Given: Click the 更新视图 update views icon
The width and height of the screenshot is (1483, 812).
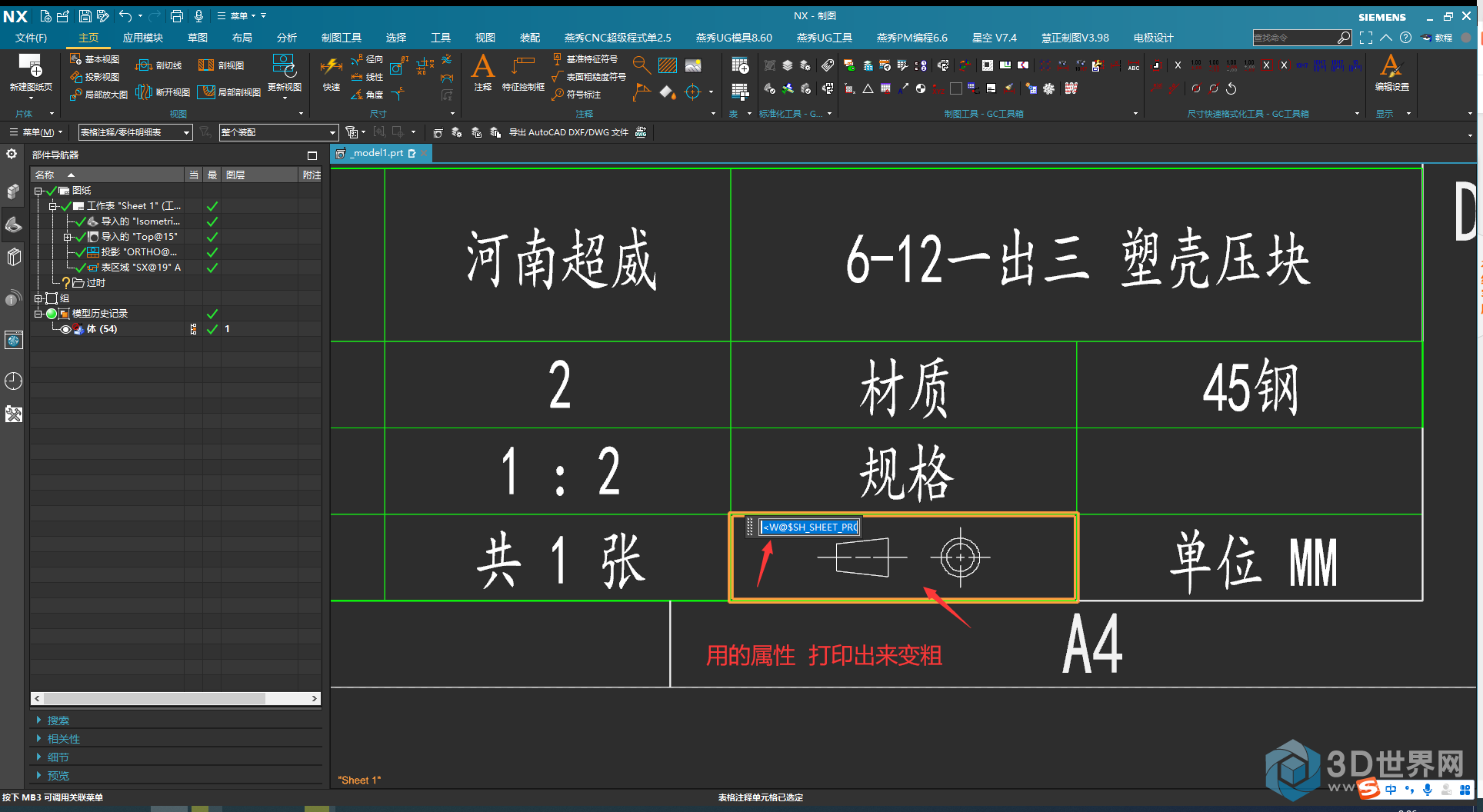Looking at the screenshot, I should 284,66.
